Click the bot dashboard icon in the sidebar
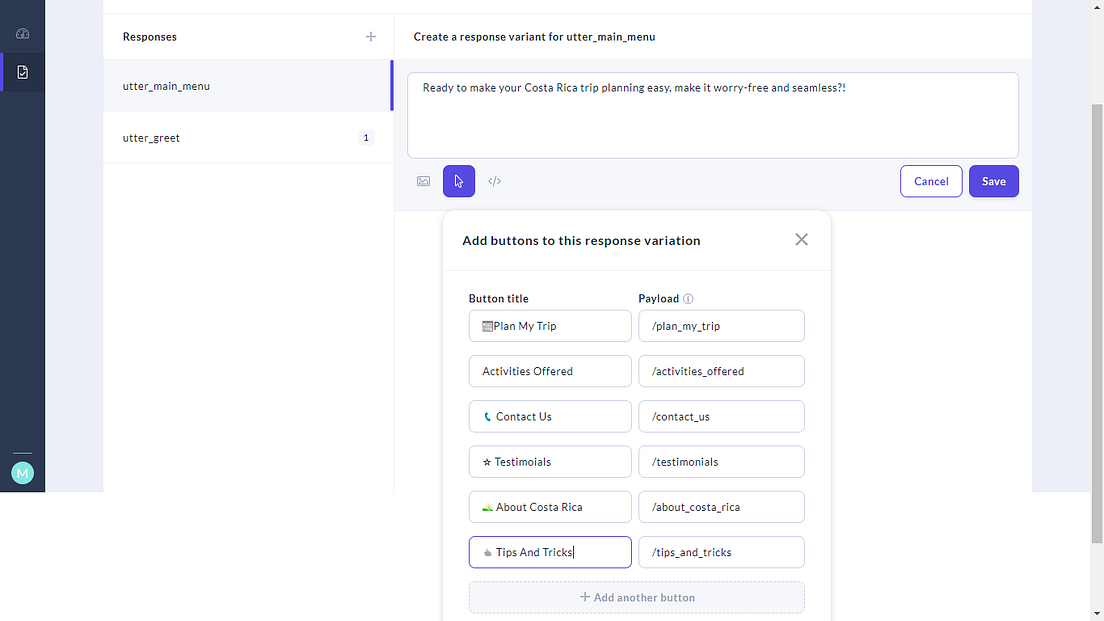This screenshot has height=621, width=1104. click(x=22, y=34)
